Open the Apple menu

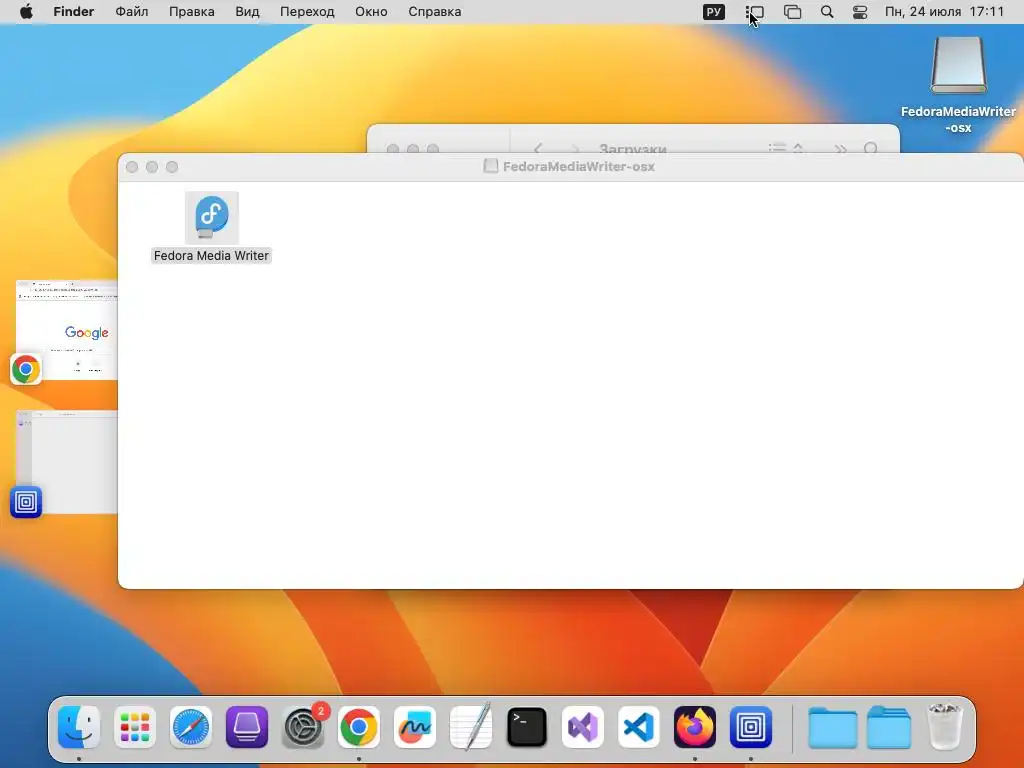point(26,12)
